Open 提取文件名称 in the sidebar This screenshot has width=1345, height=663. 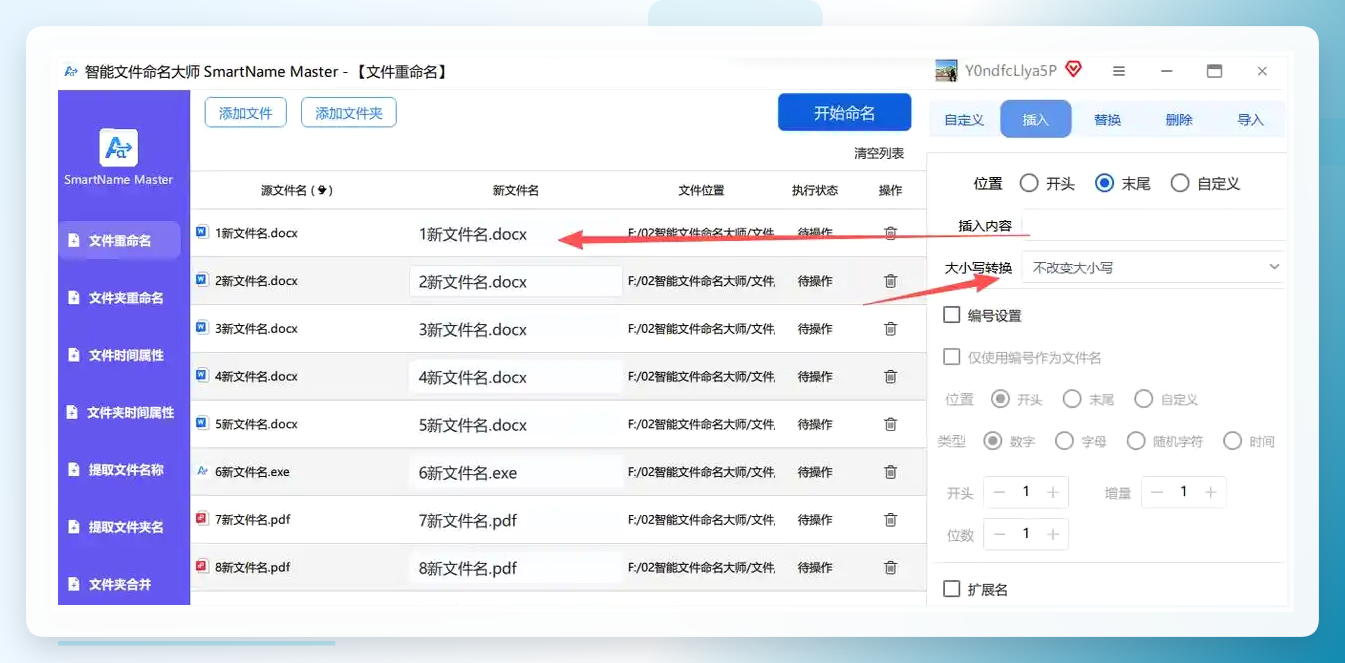click(x=119, y=469)
